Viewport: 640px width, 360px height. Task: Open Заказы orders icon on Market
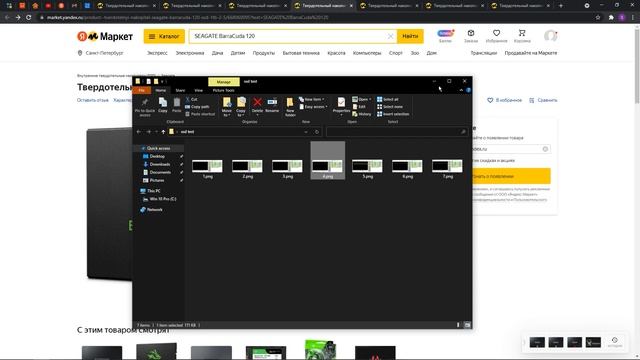pos(471,36)
